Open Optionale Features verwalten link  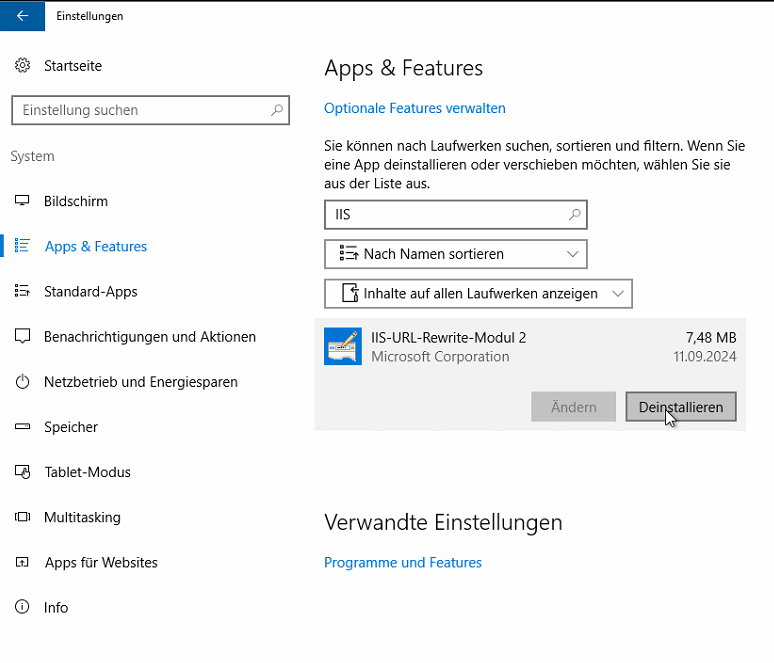[415, 108]
